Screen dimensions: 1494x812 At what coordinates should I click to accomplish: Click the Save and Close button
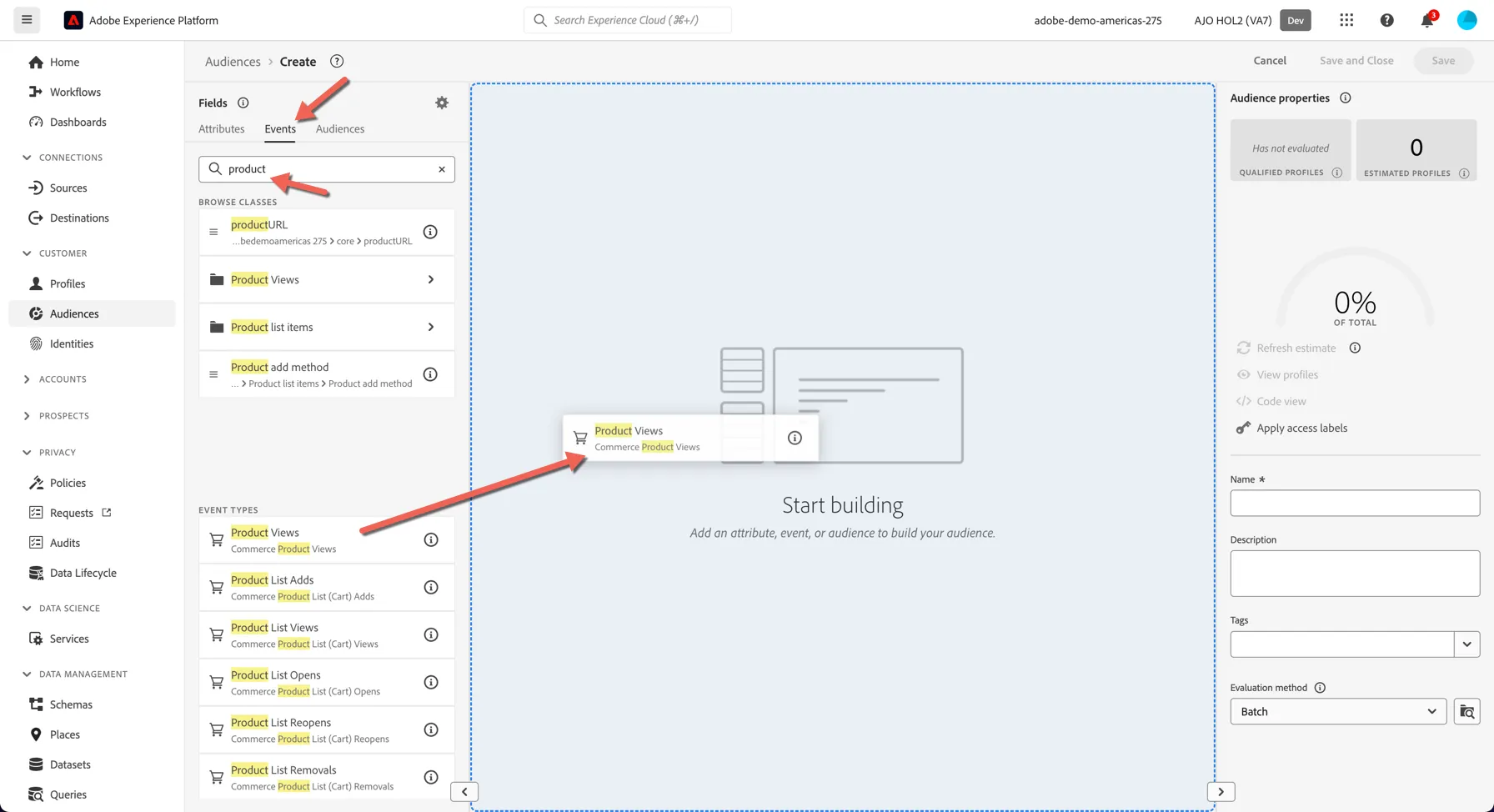pyautogui.click(x=1356, y=61)
